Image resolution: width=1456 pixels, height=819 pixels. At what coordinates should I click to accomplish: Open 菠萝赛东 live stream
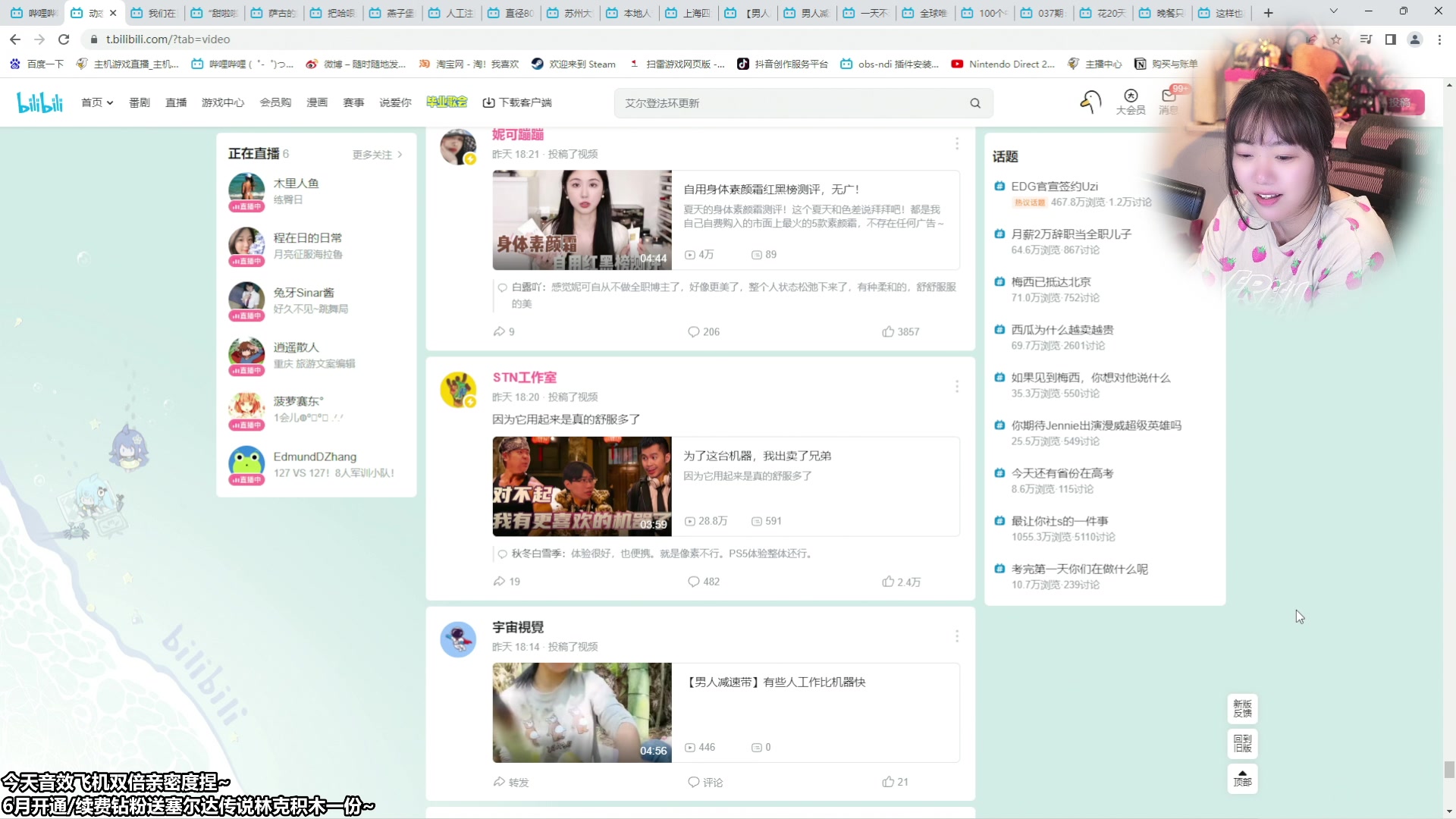[x=317, y=410]
